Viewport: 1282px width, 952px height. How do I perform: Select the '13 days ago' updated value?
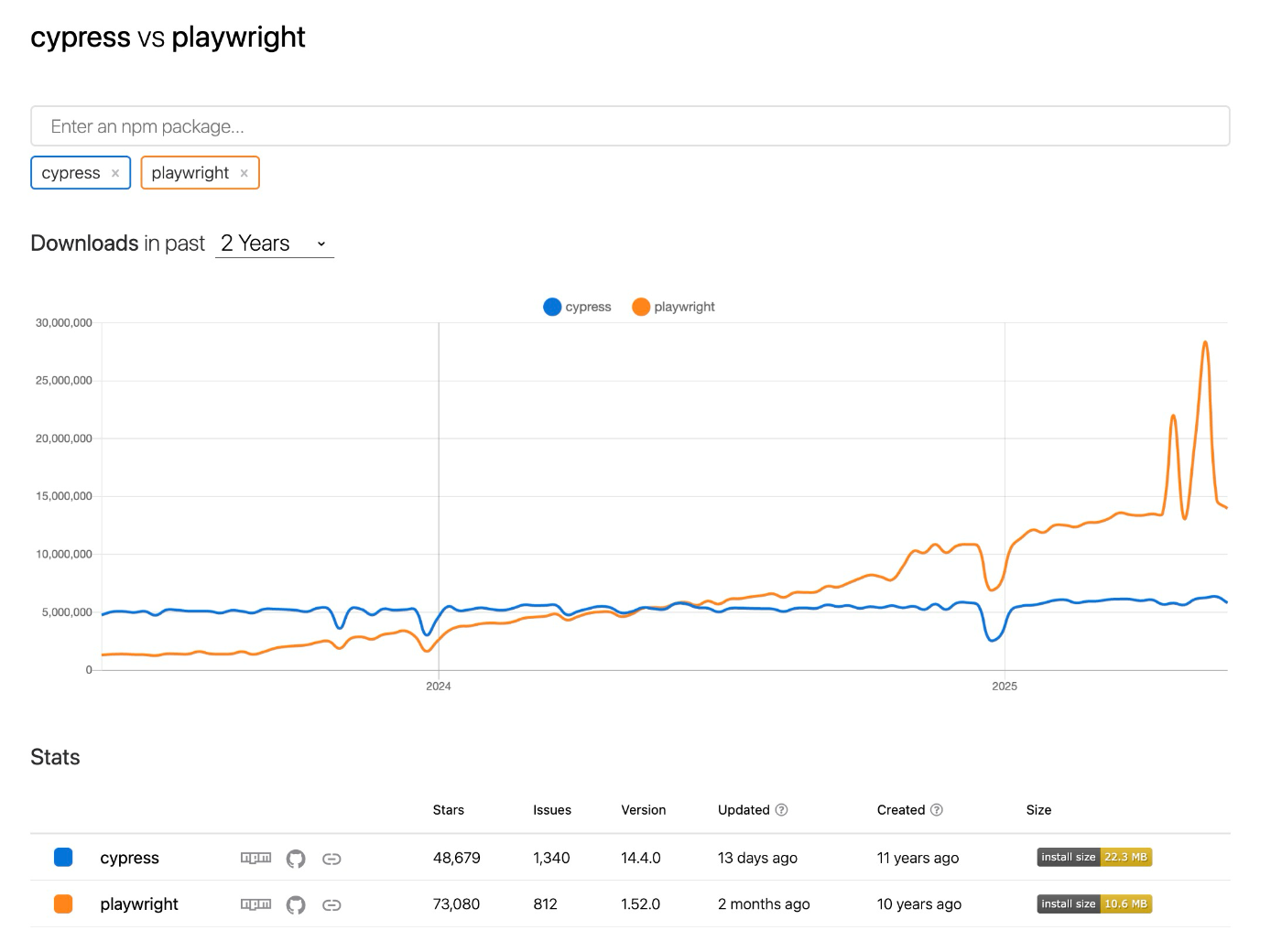point(757,859)
